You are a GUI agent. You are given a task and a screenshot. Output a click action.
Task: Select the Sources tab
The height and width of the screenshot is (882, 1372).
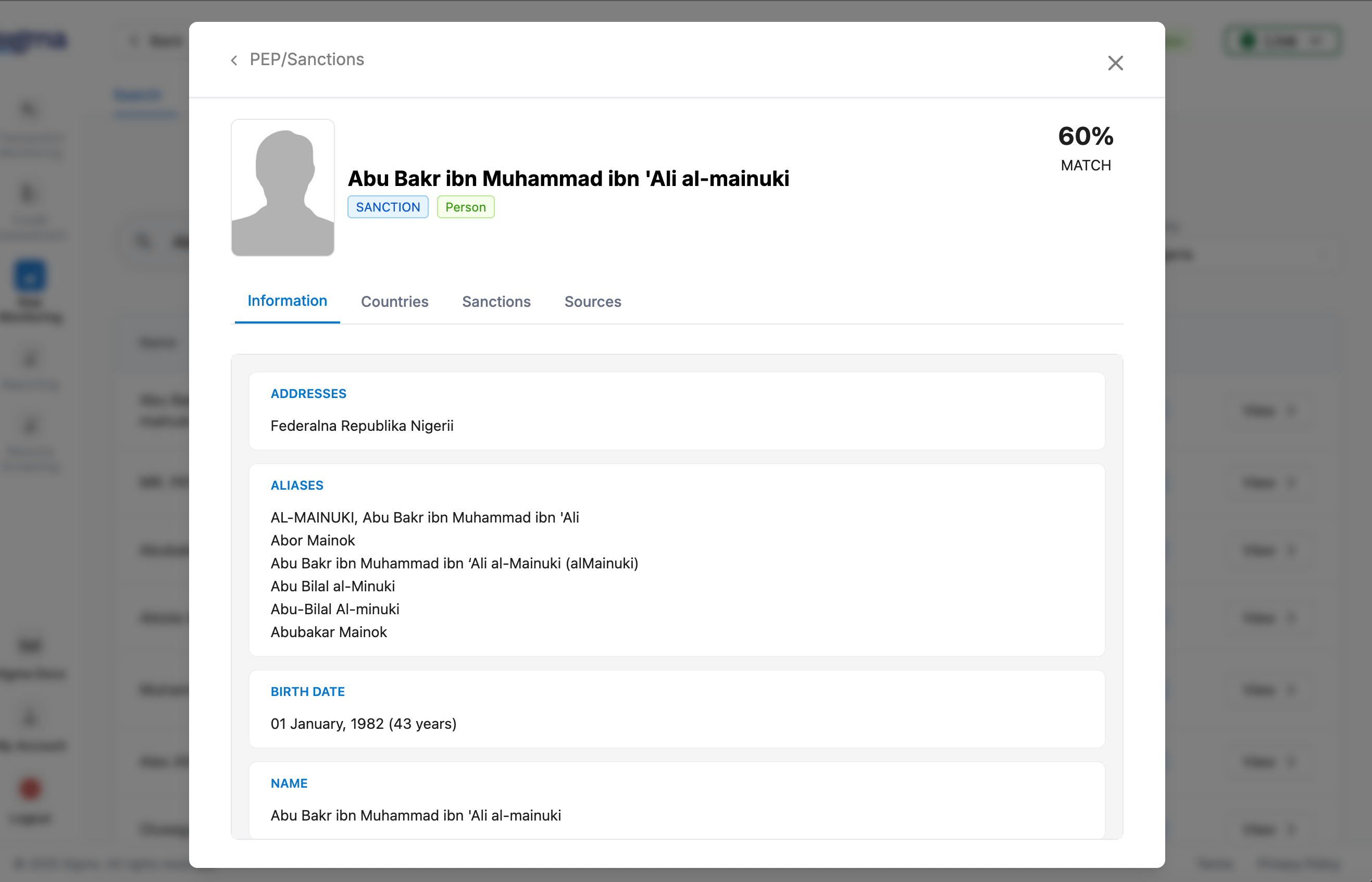click(x=592, y=301)
